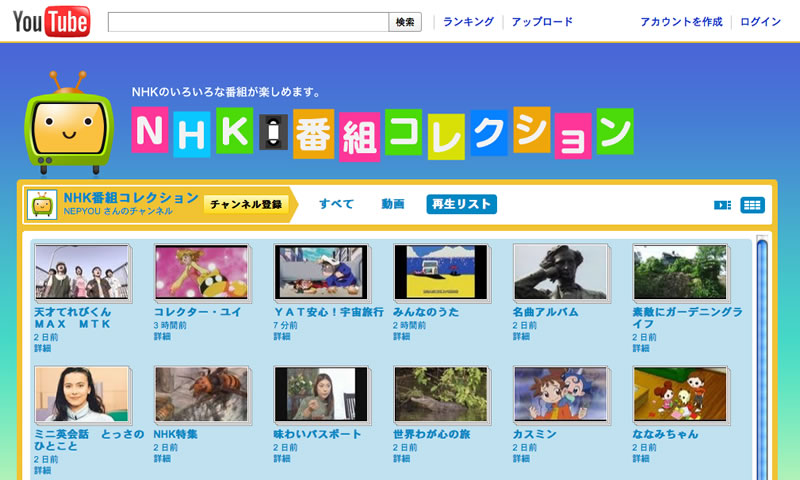Open 天才てれびくん MAX MTK thumbnail

[82, 272]
